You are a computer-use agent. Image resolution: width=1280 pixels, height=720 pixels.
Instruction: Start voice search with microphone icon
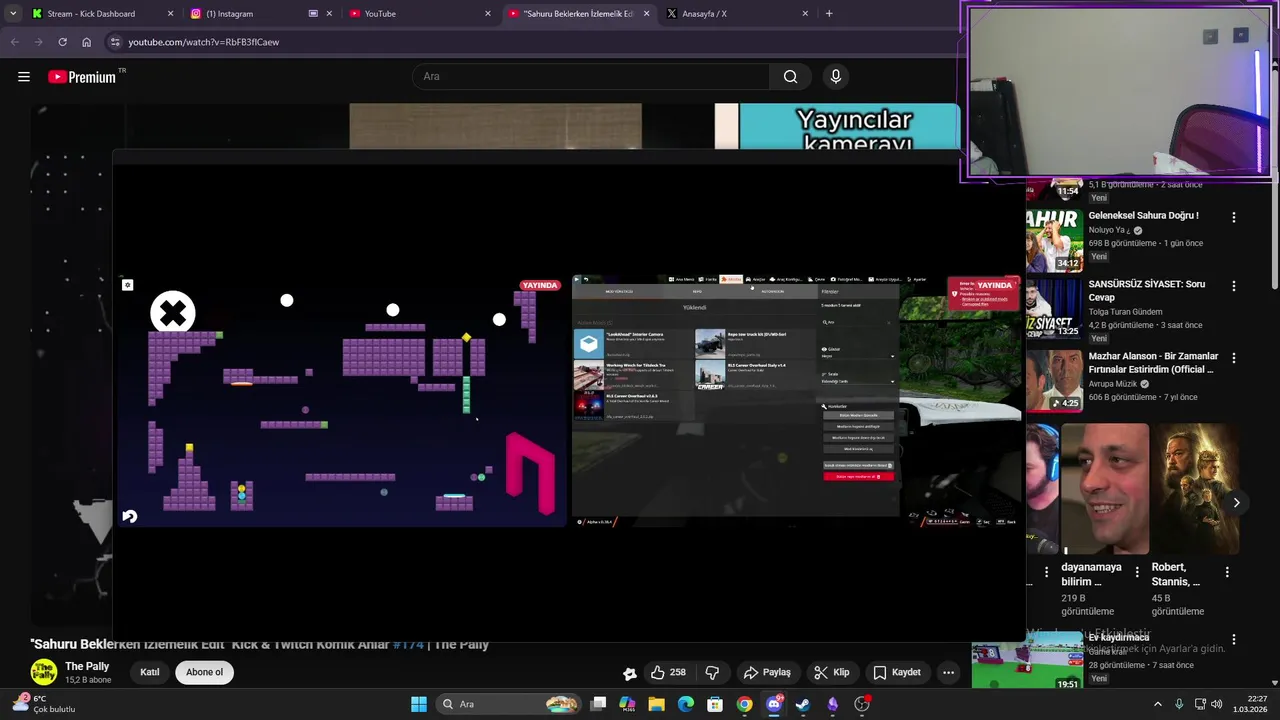pos(836,77)
